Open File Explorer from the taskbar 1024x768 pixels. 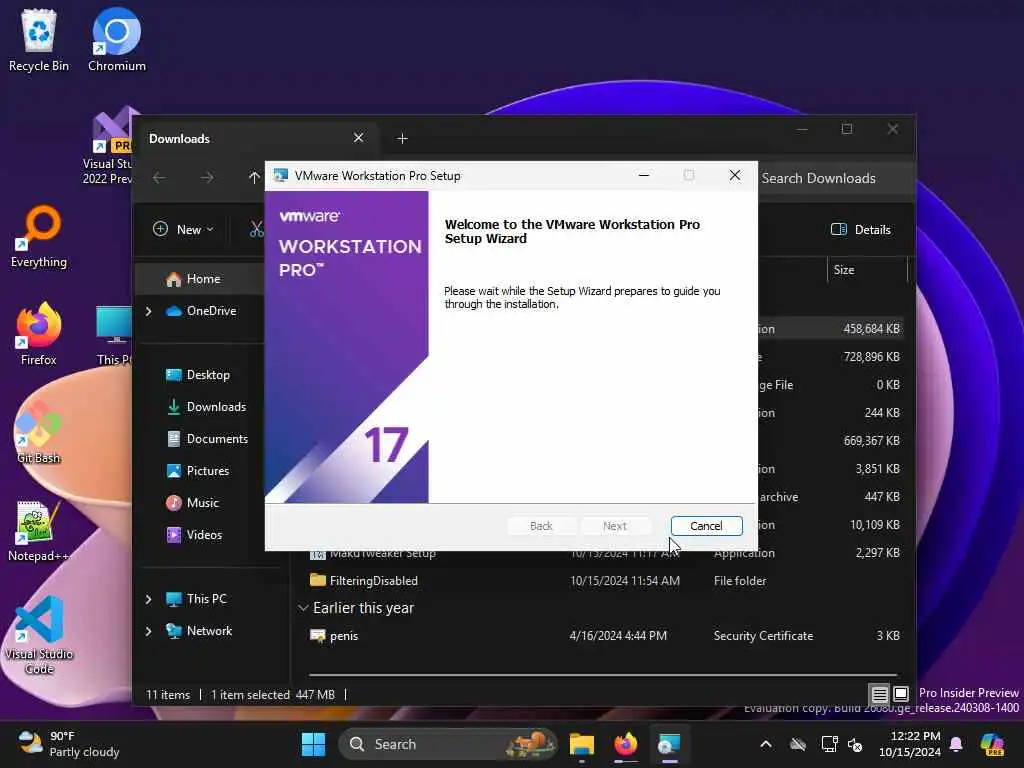[x=581, y=744]
